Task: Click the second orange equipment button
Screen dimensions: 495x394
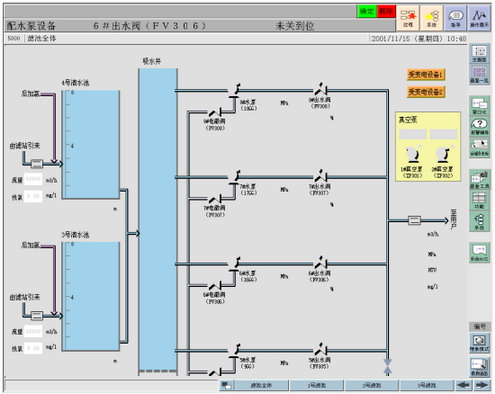Action: click(x=426, y=92)
